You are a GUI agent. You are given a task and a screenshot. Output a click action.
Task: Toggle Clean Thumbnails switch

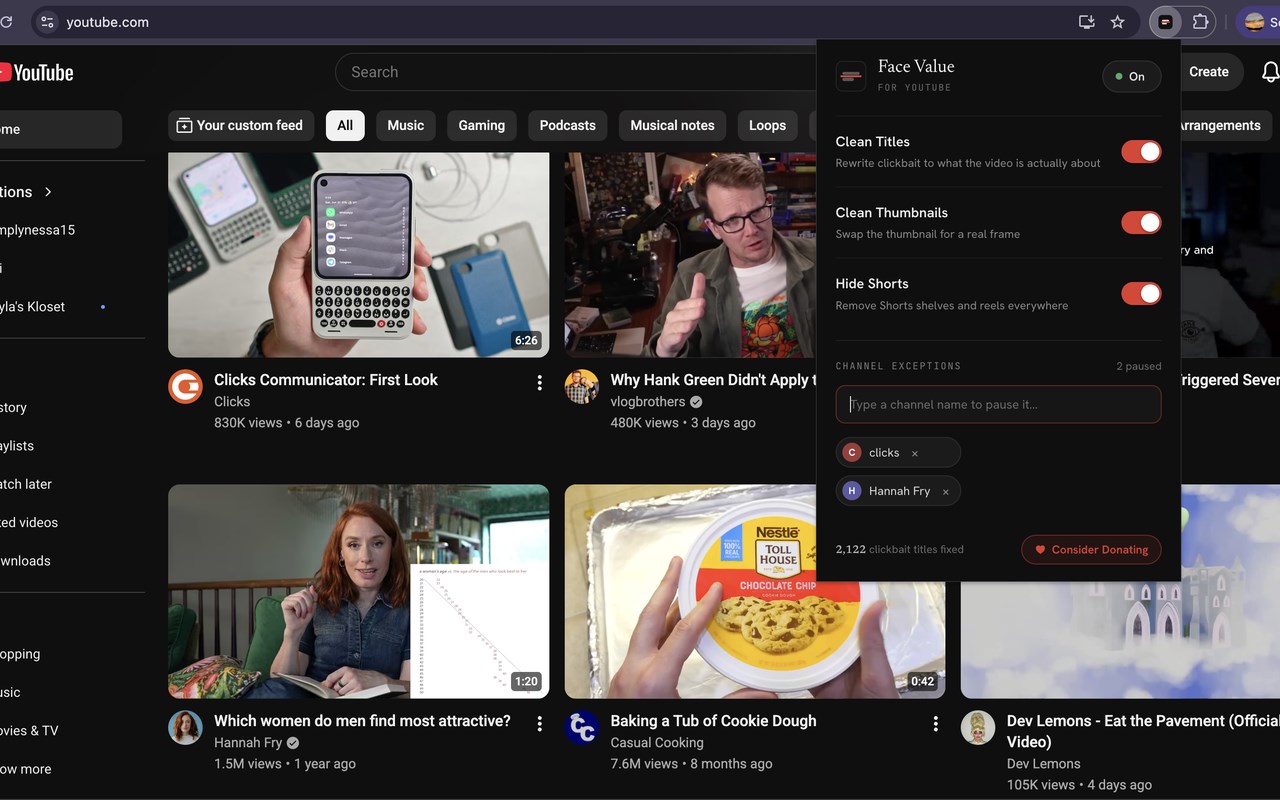(1141, 222)
